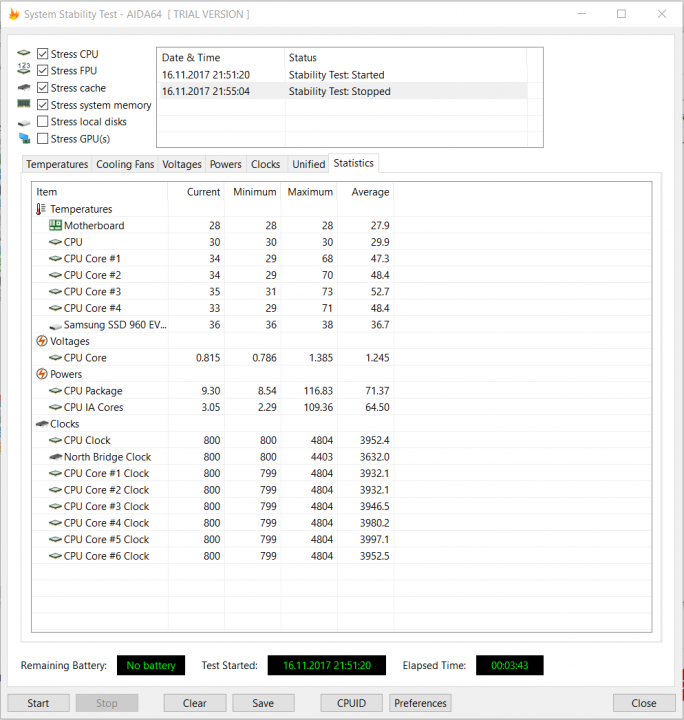Click the Elapsed Time 00:03:43 display
Image resolution: width=684 pixels, height=720 pixels.
[x=510, y=665]
